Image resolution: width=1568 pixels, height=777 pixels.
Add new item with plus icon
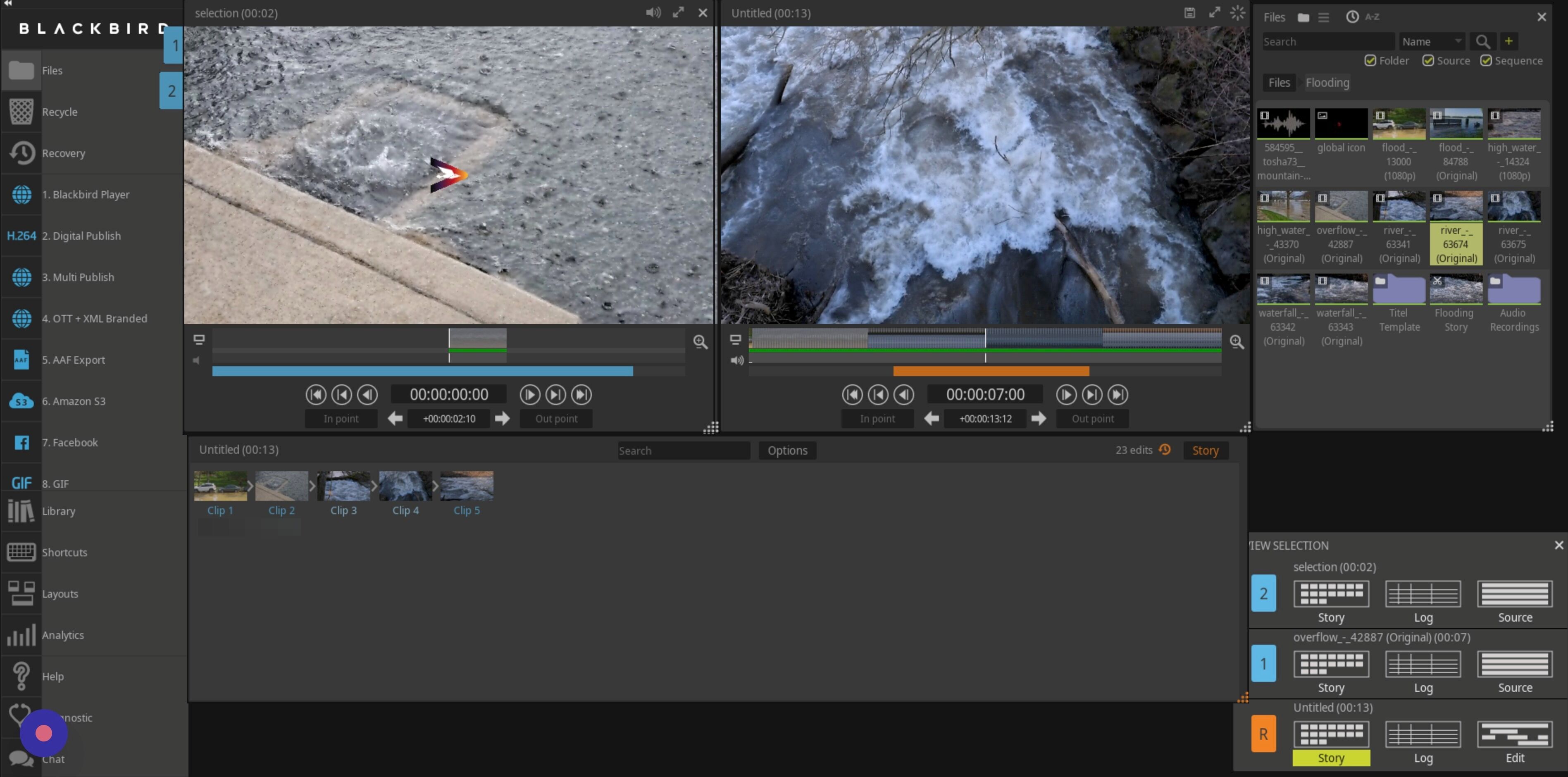click(x=1509, y=41)
